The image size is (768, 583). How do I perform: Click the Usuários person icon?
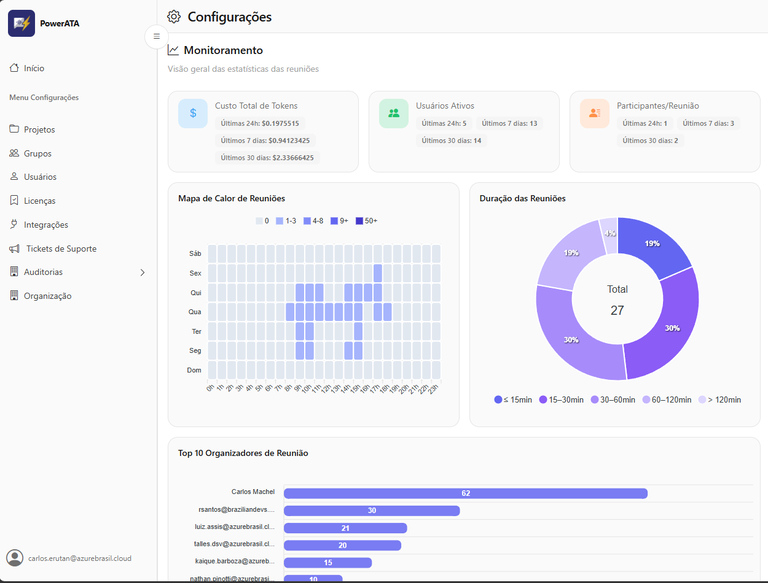(x=14, y=176)
